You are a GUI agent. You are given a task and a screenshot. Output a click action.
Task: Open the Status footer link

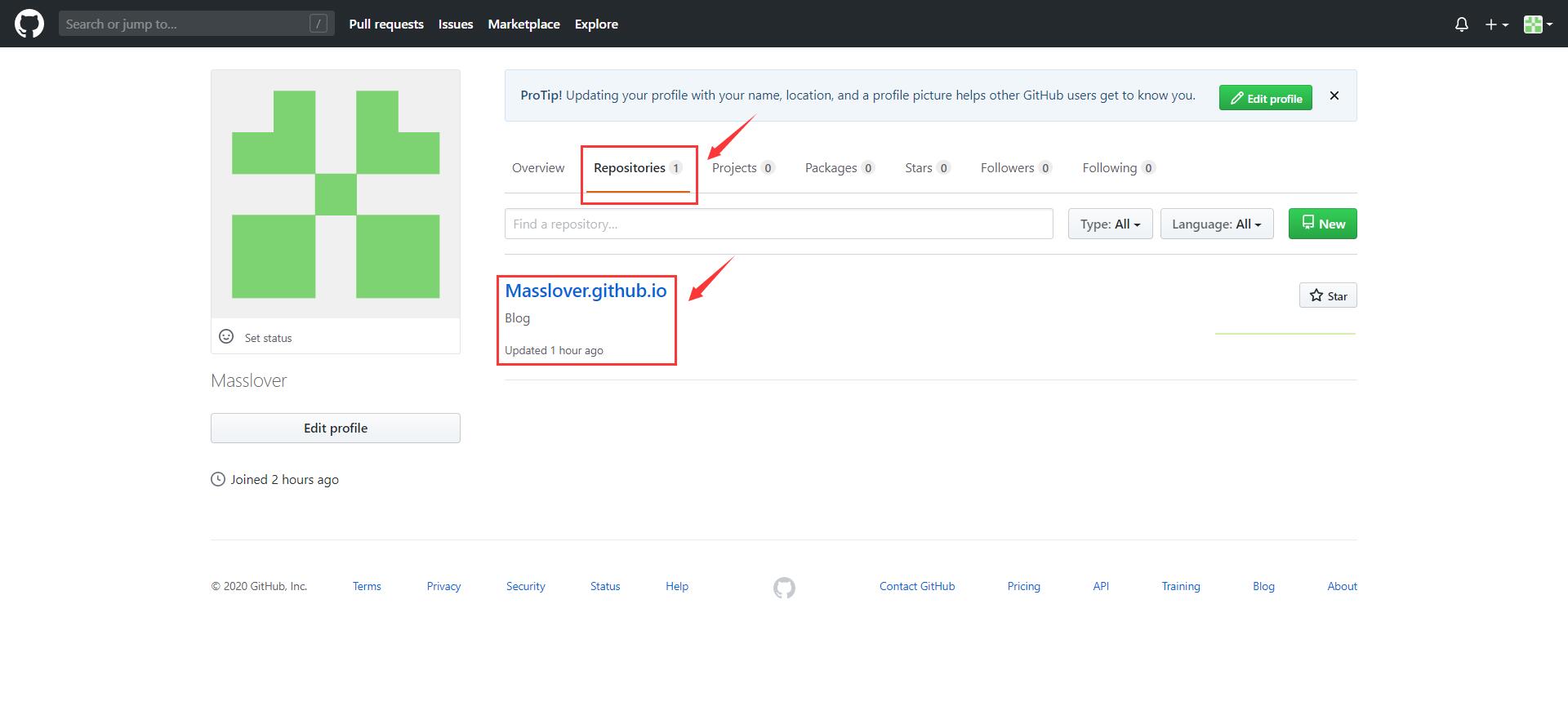pyautogui.click(x=605, y=586)
